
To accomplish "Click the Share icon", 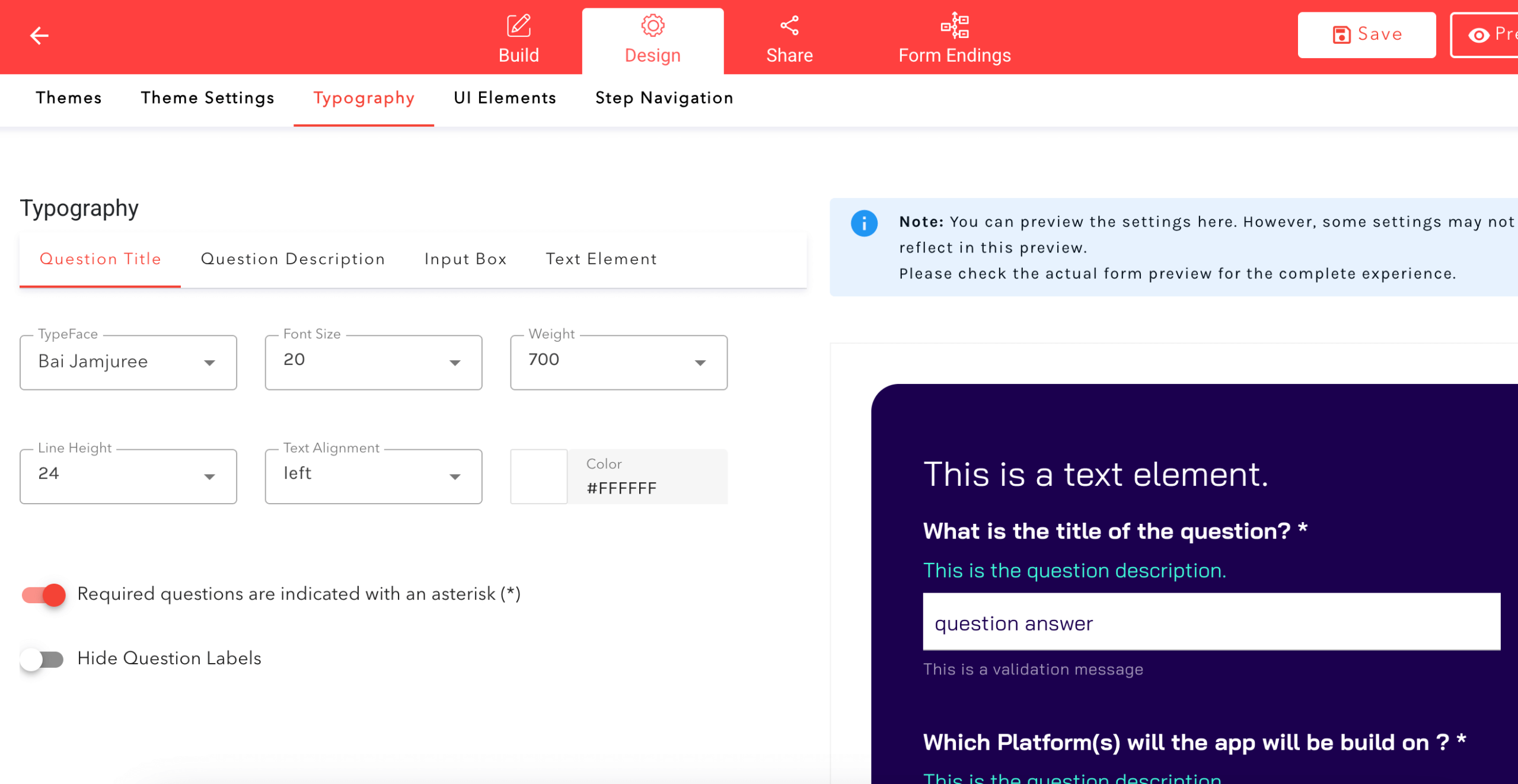I will coord(789,25).
